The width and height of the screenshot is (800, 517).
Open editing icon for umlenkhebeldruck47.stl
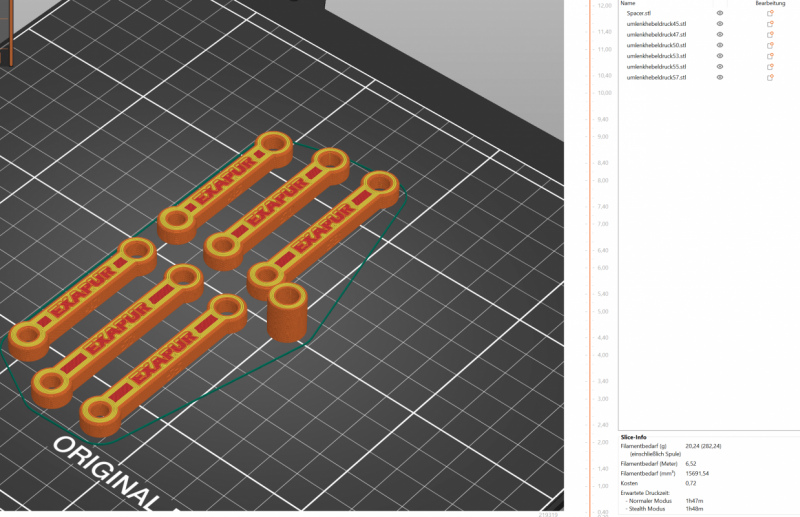[770, 35]
